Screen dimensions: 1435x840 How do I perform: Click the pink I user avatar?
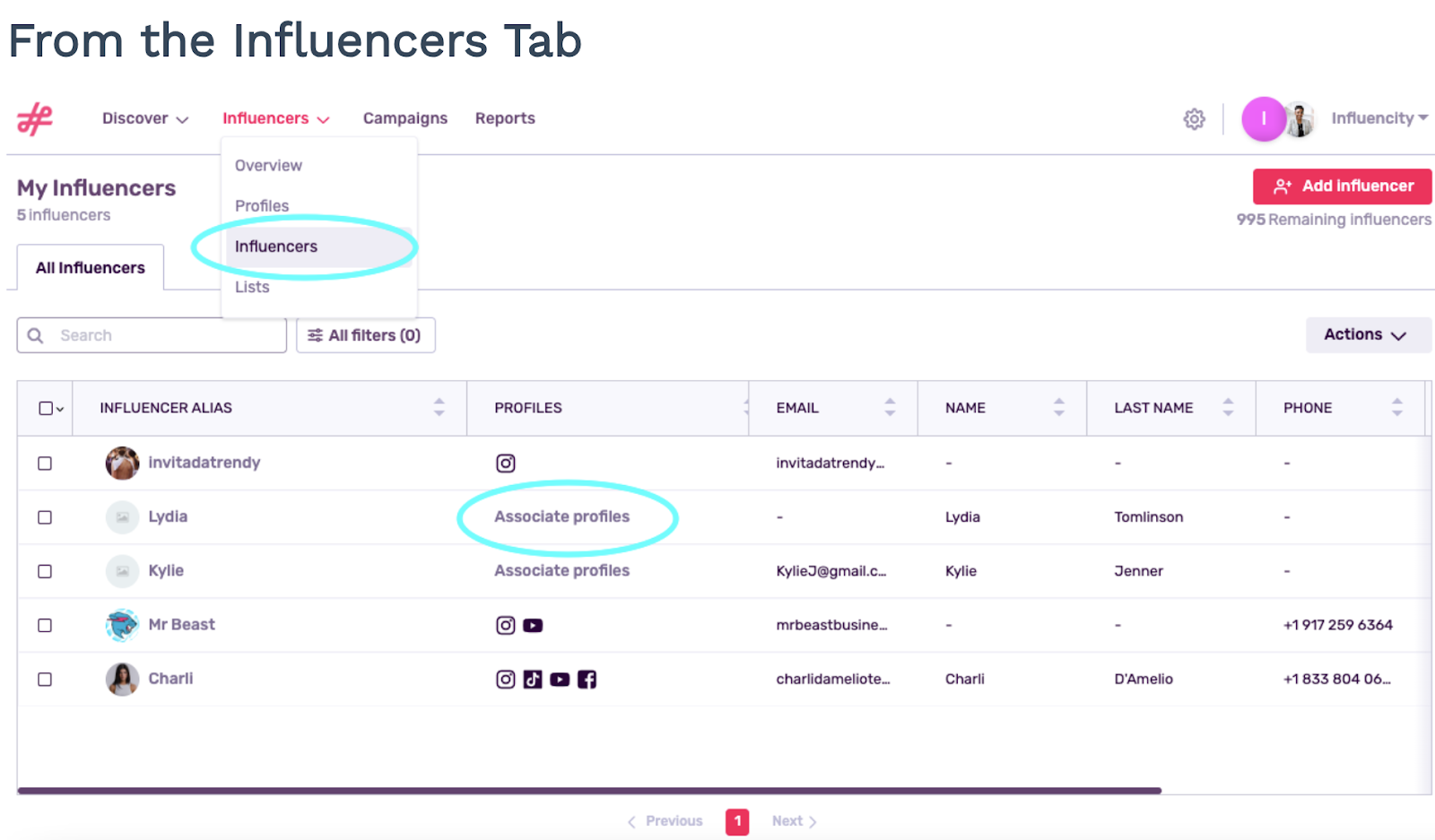1263,119
